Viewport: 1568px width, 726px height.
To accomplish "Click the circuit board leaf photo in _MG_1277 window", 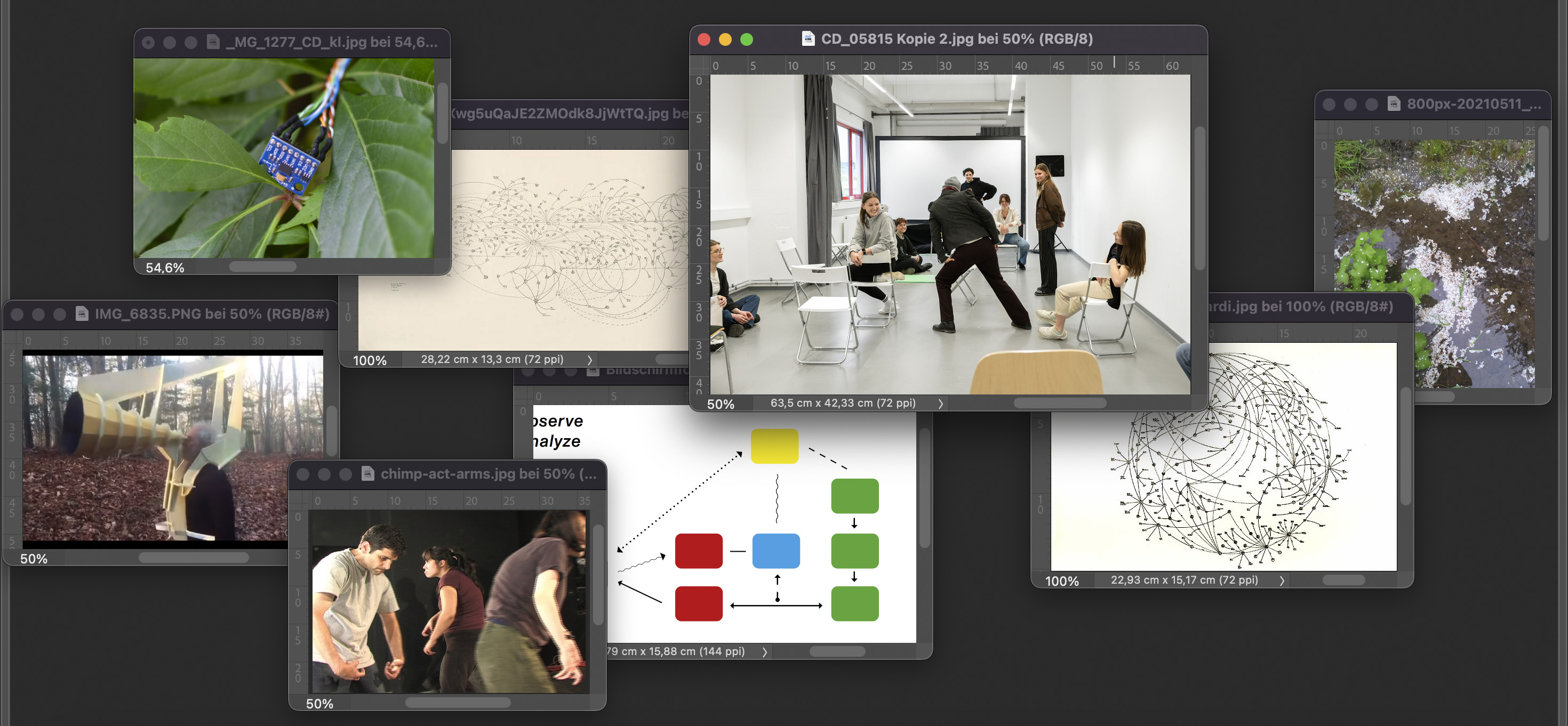I will coord(284,158).
